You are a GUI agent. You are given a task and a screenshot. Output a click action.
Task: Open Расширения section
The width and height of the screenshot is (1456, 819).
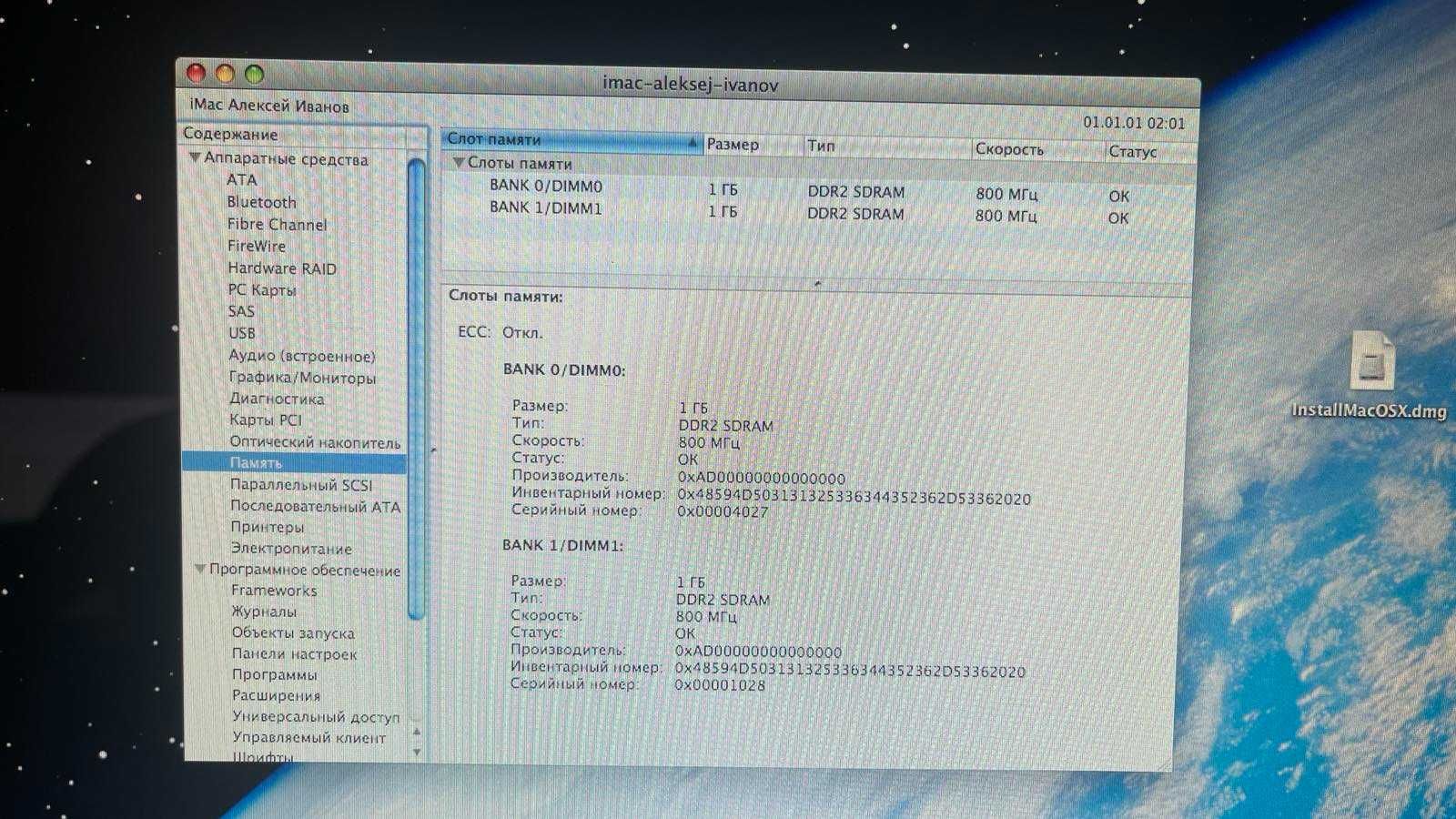(x=277, y=695)
